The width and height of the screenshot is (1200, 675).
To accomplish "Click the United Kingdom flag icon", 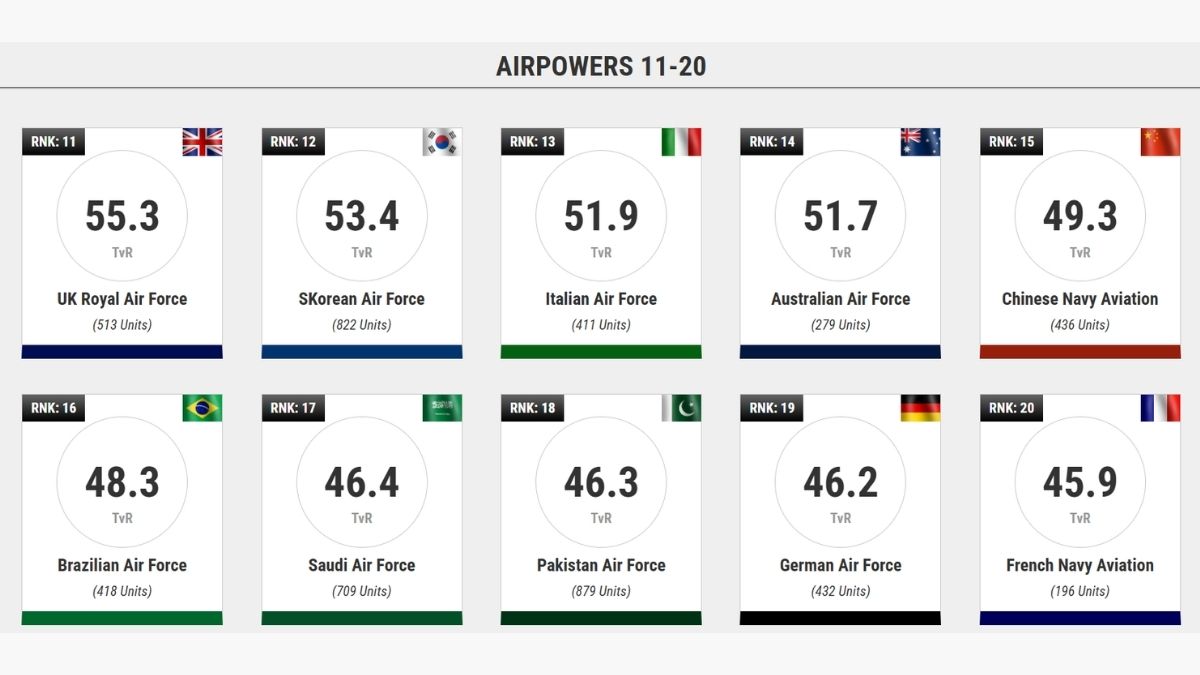I will point(202,142).
